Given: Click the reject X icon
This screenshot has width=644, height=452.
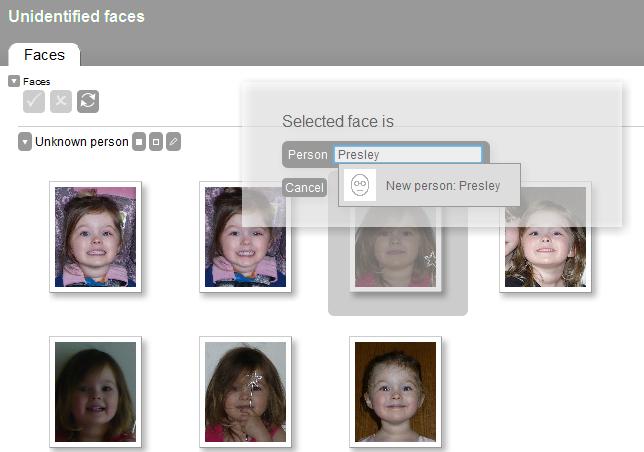Looking at the screenshot, I should coord(61,101).
